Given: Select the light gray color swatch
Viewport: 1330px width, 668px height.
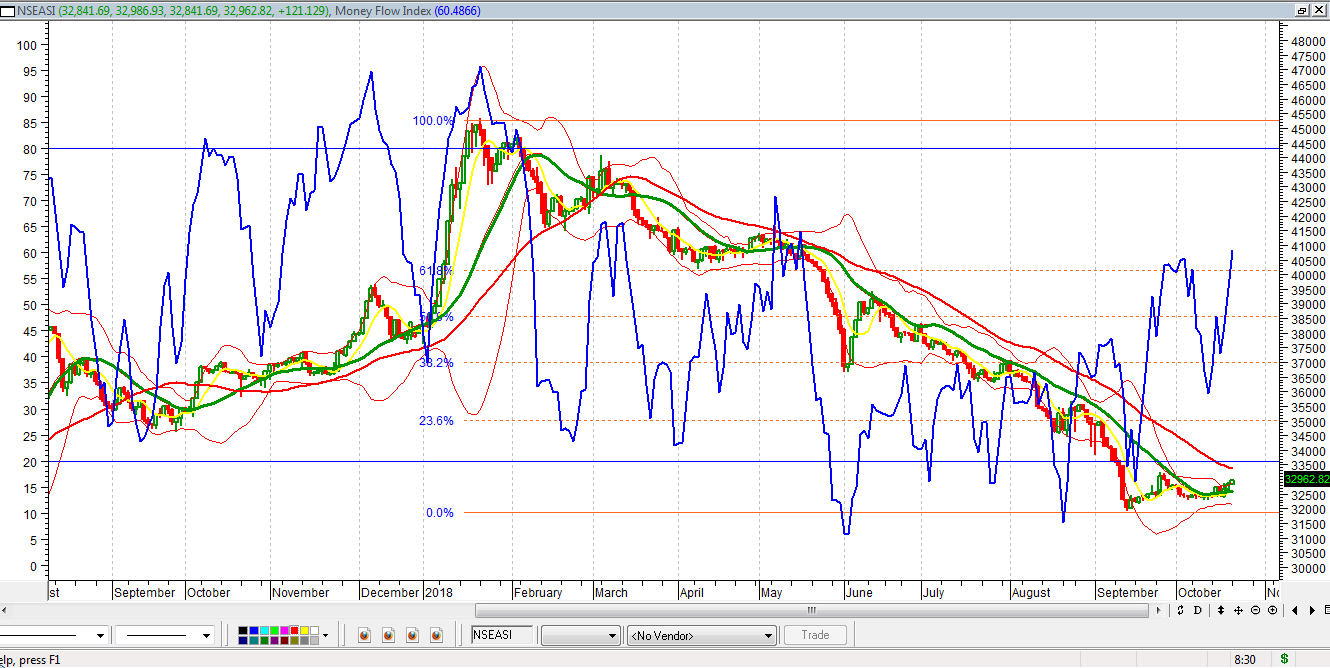Looking at the screenshot, I should click(x=313, y=640).
